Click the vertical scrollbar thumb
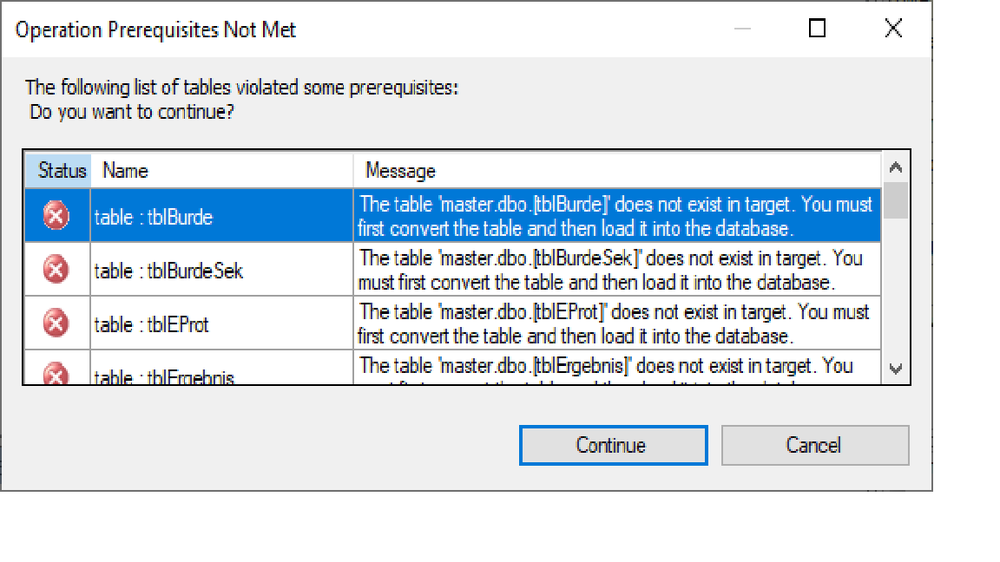 click(x=895, y=201)
